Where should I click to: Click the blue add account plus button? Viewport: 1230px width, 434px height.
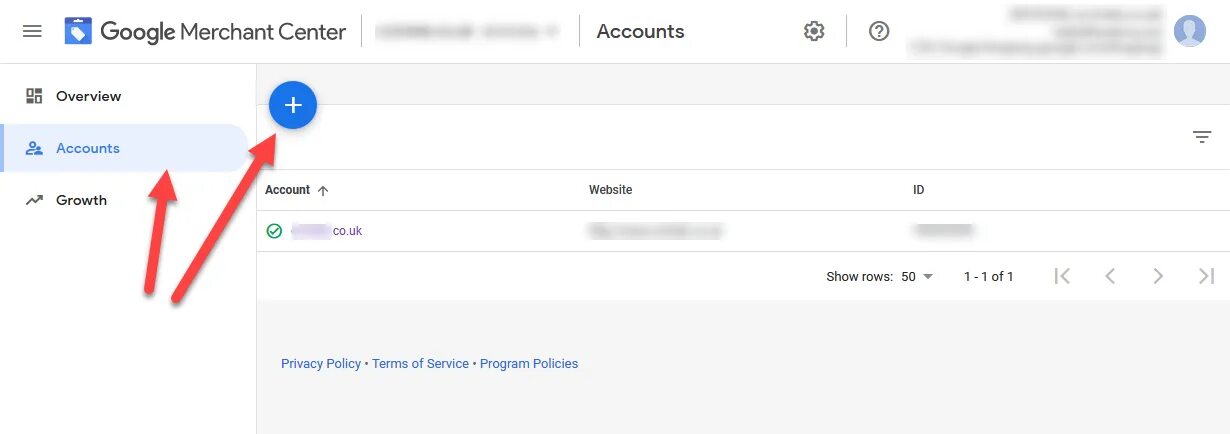pyautogui.click(x=293, y=105)
